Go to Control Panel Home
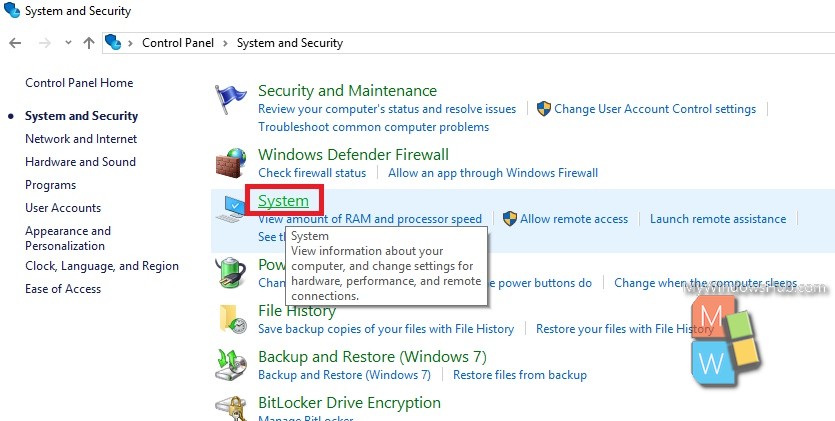 click(79, 83)
